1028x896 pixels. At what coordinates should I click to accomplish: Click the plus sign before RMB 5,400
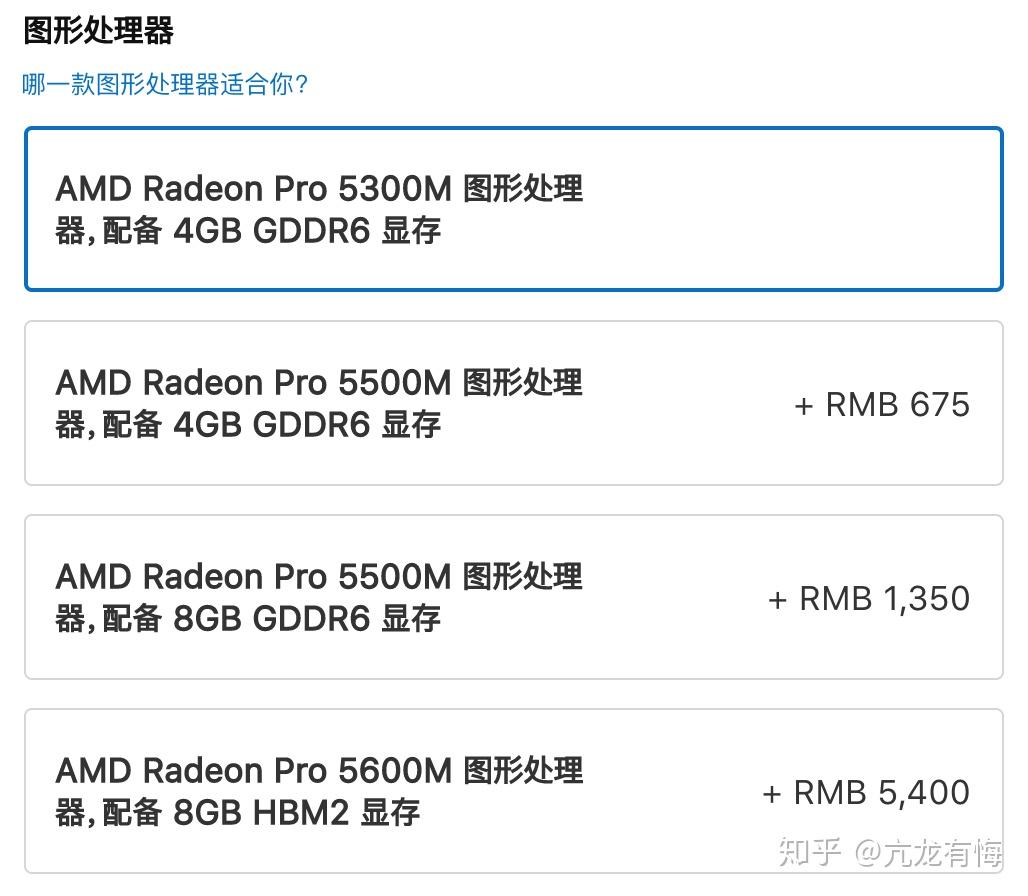(x=772, y=794)
